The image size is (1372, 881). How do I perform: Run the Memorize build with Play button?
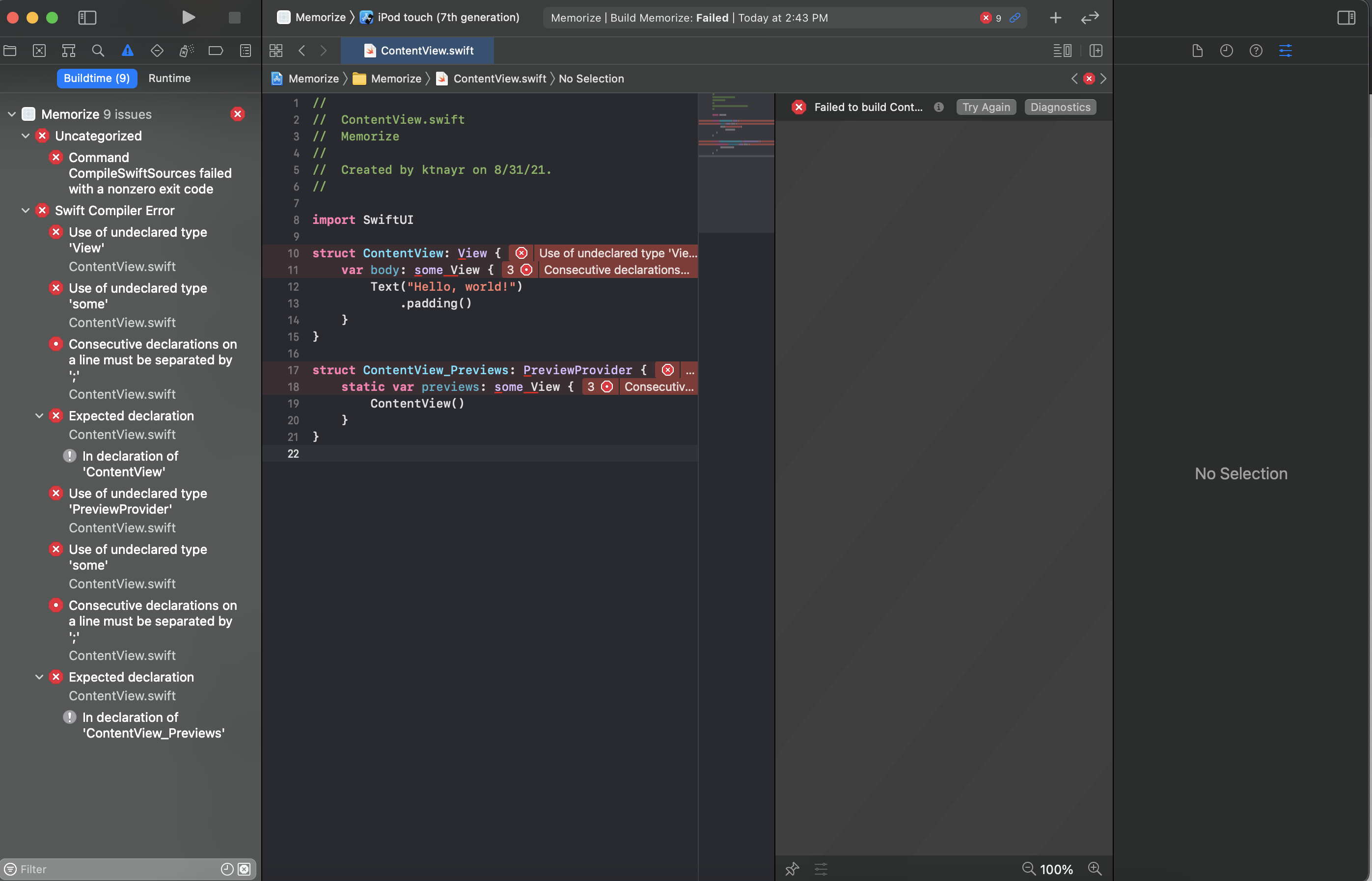coord(188,17)
